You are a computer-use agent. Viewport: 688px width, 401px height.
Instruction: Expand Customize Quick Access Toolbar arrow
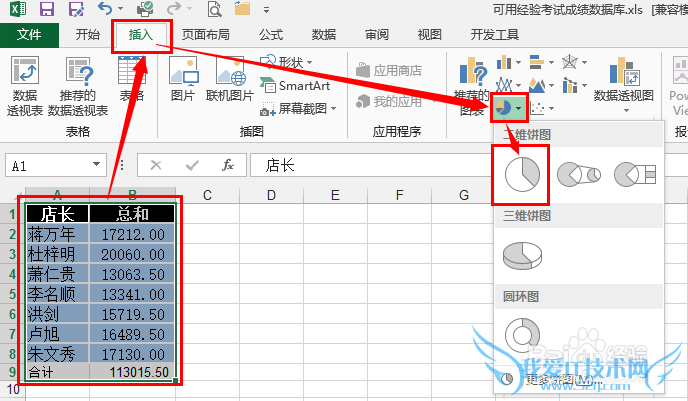tap(266, 9)
